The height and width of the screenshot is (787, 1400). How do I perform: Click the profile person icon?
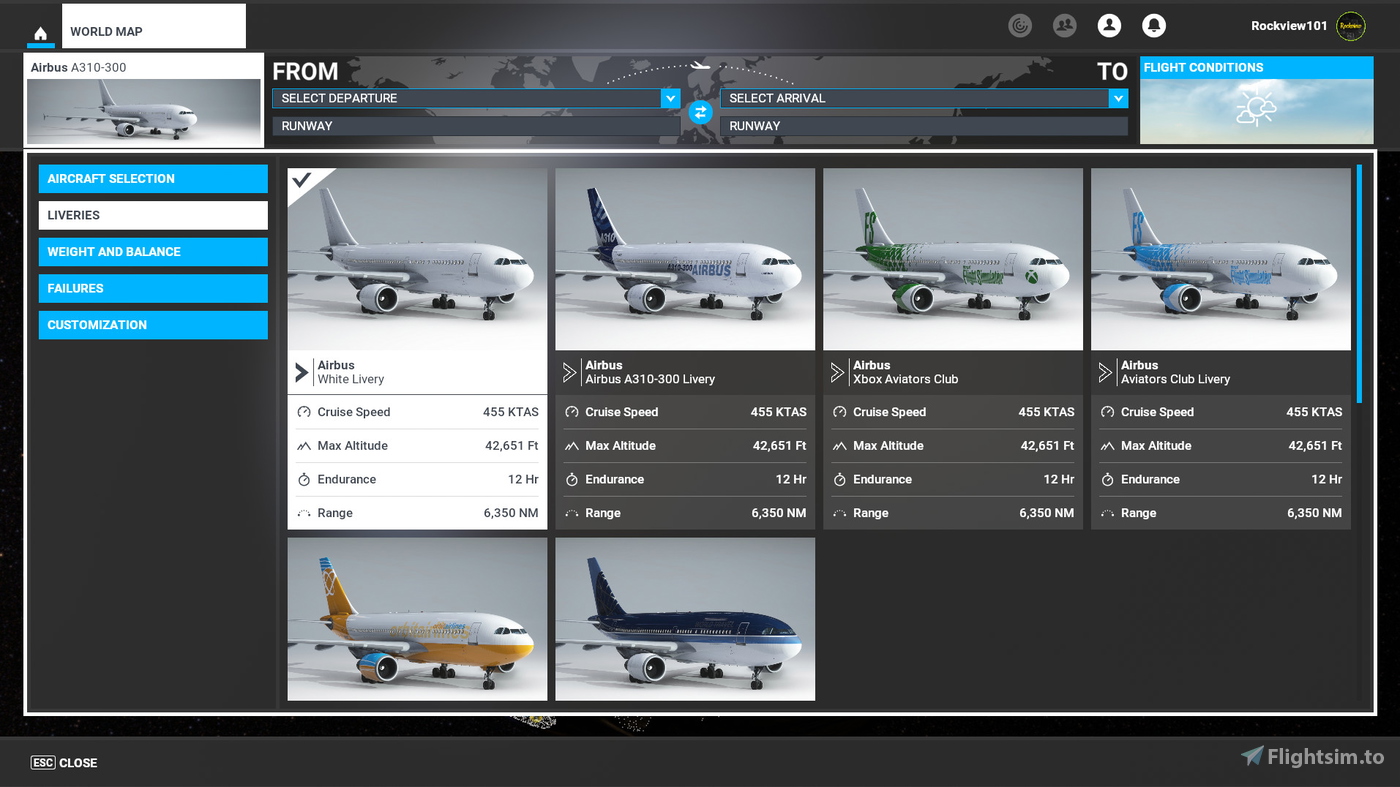(x=1109, y=25)
